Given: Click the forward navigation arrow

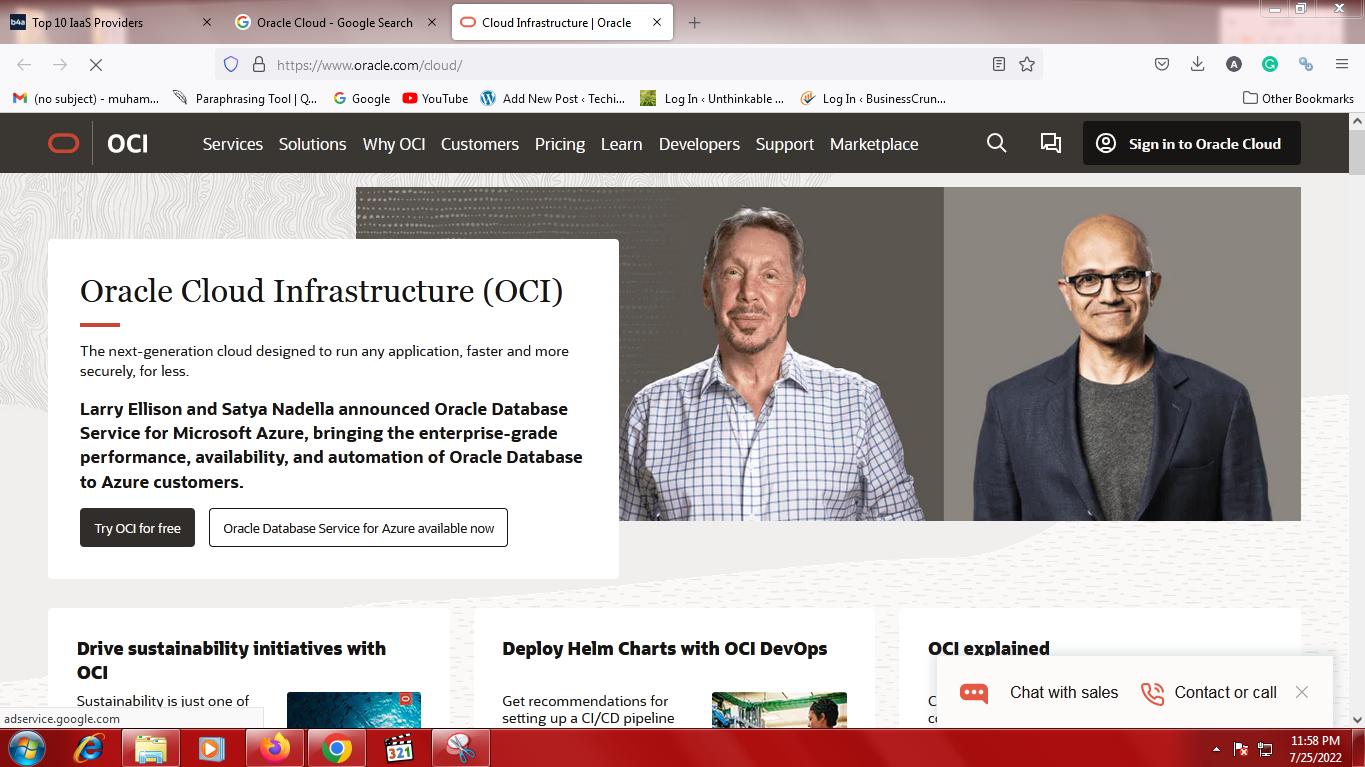Looking at the screenshot, I should [60, 64].
